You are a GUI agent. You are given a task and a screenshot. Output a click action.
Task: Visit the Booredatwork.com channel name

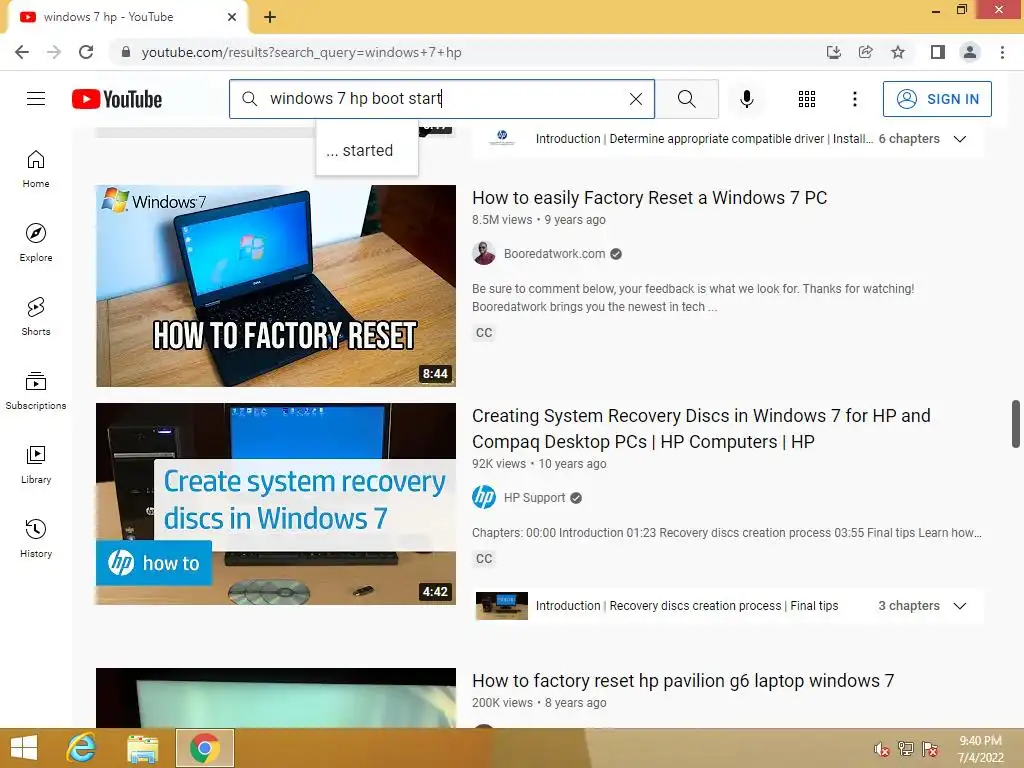(x=554, y=253)
